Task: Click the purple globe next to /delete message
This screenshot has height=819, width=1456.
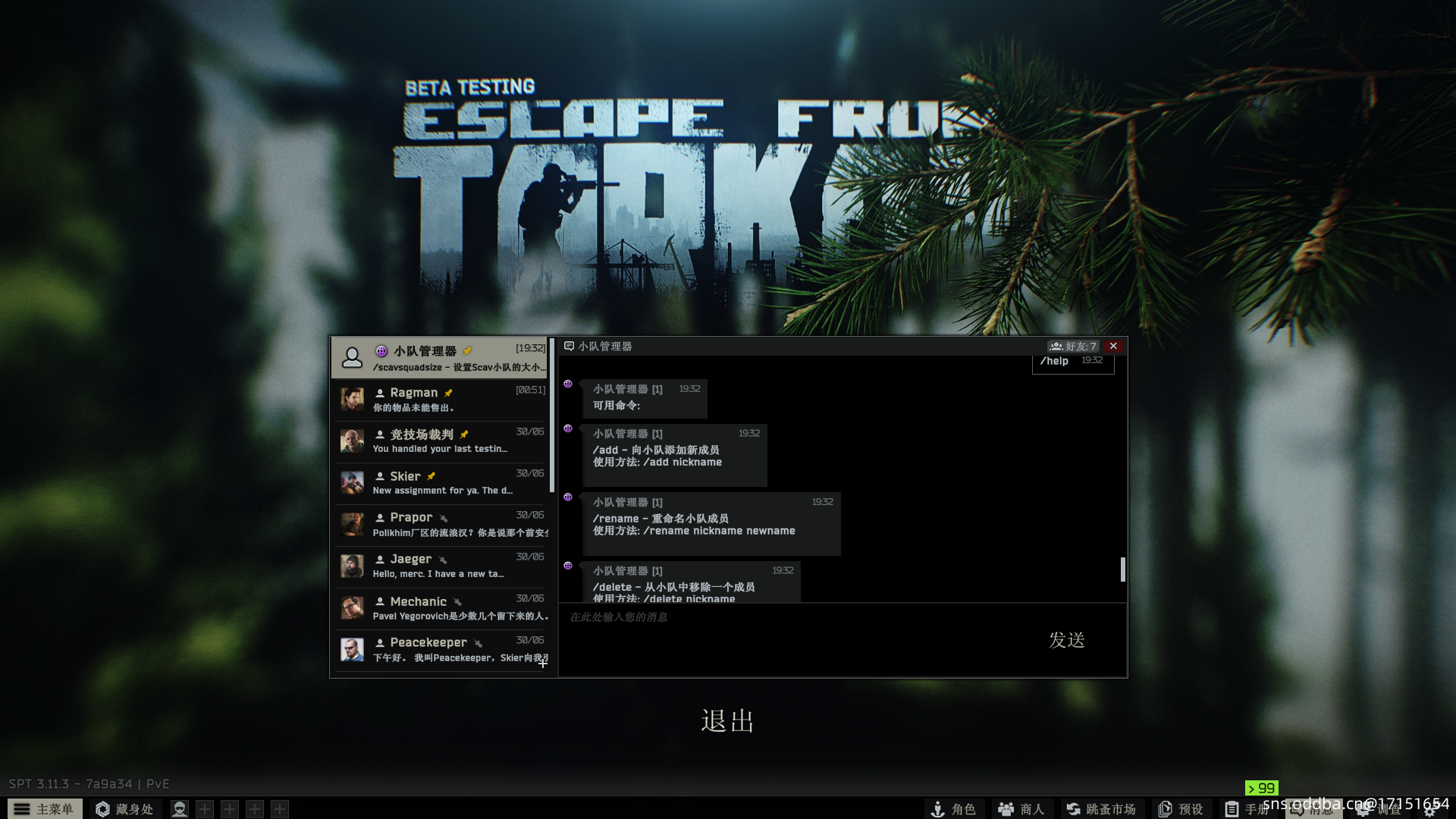Action: pos(568,565)
